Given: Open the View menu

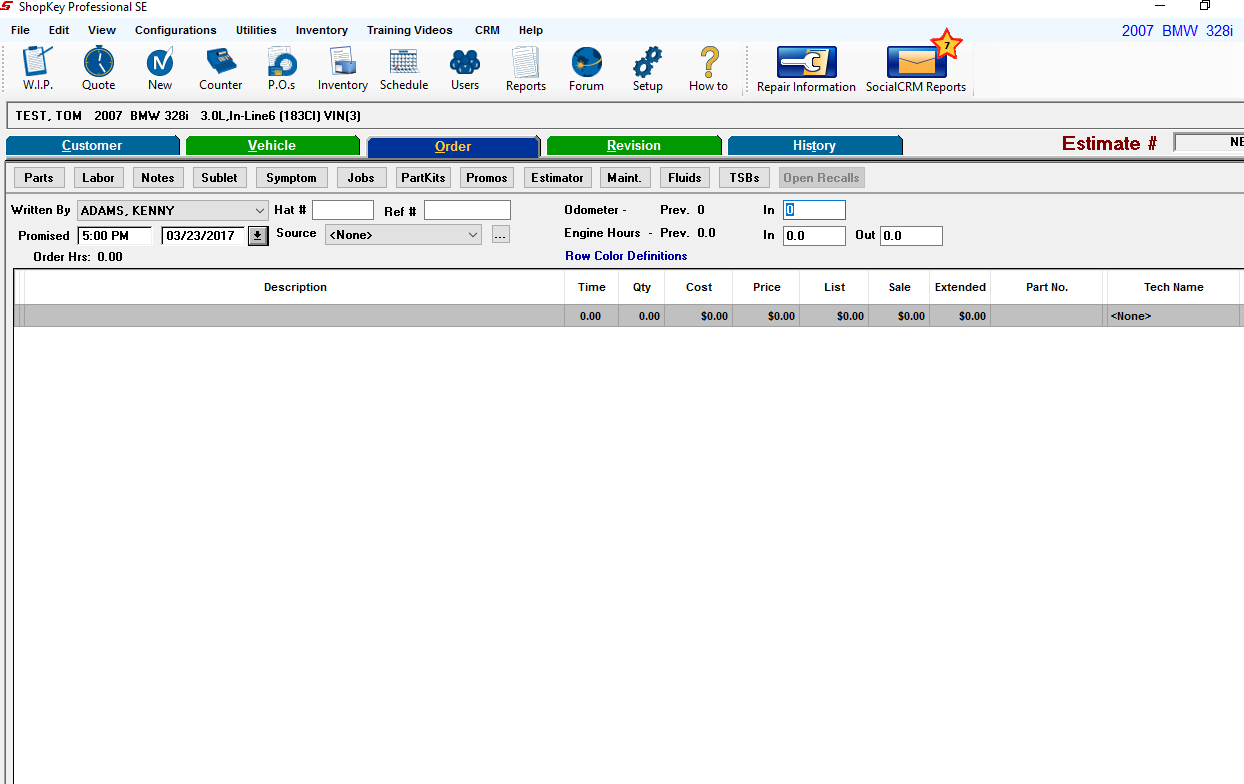Looking at the screenshot, I should coord(102,30).
